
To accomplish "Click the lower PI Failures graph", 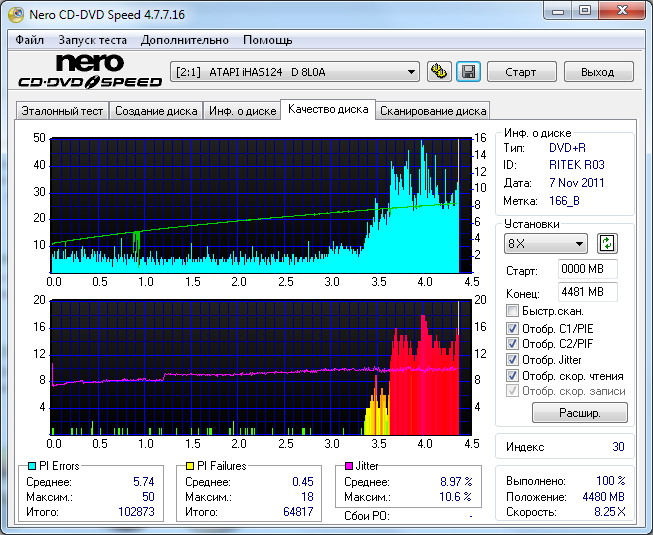I will point(261,367).
